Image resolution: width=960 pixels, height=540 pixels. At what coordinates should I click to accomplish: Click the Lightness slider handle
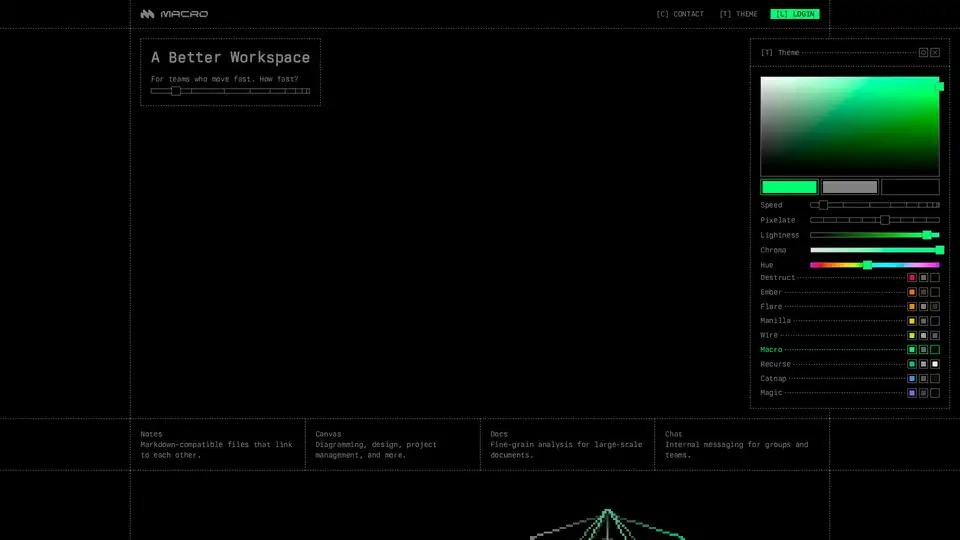[927, 235]
